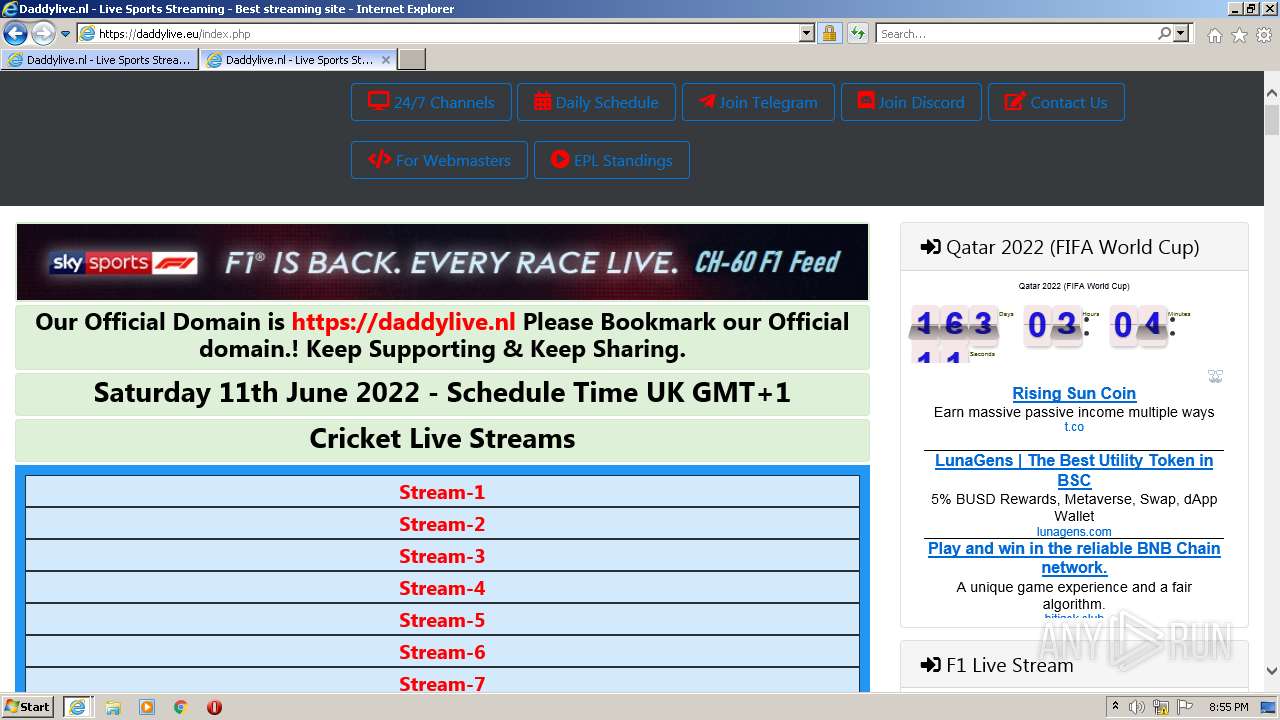The image size is (1280, 720).
Task: Click the volume speaker tray icon
Action: [x=1137, y=707]
